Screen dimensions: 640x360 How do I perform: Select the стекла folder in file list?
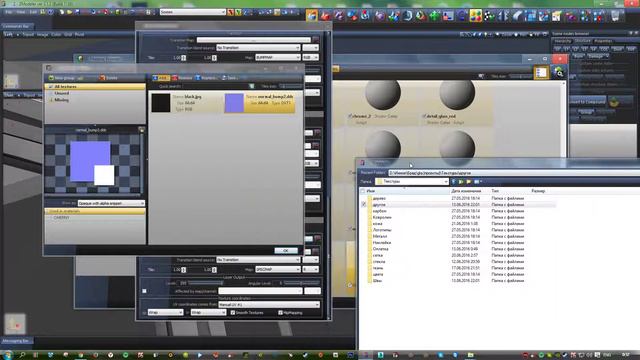pos(379,262)
